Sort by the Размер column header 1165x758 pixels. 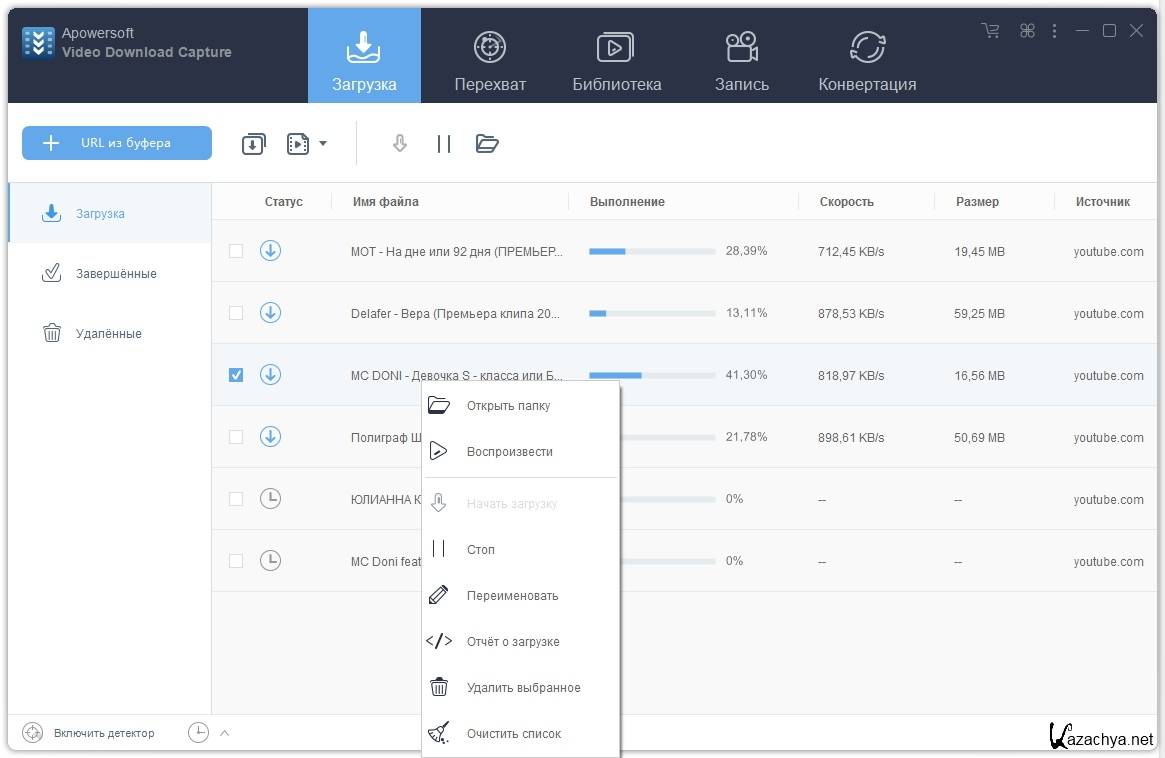977,202
